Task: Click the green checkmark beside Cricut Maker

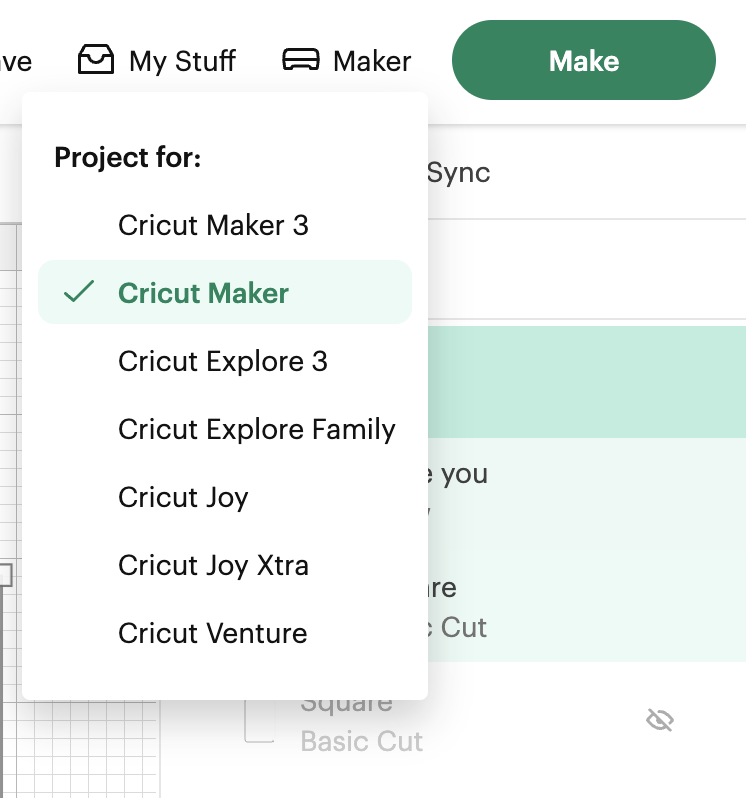Action: pyautogui.click(x=79, y=292)
